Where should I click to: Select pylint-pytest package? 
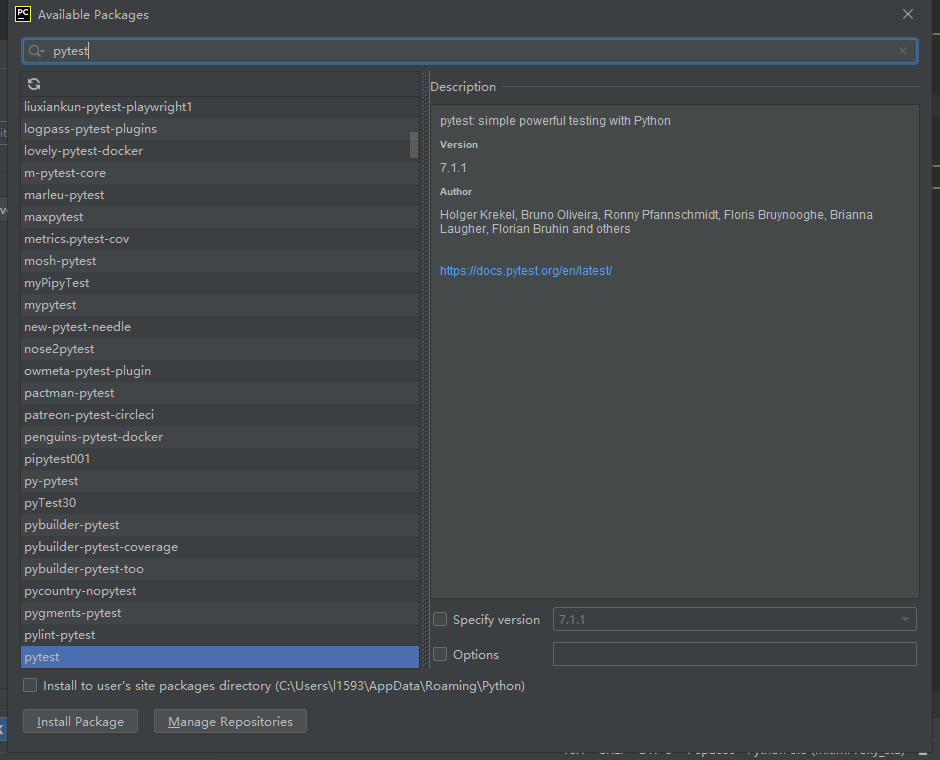coord(220,635)
